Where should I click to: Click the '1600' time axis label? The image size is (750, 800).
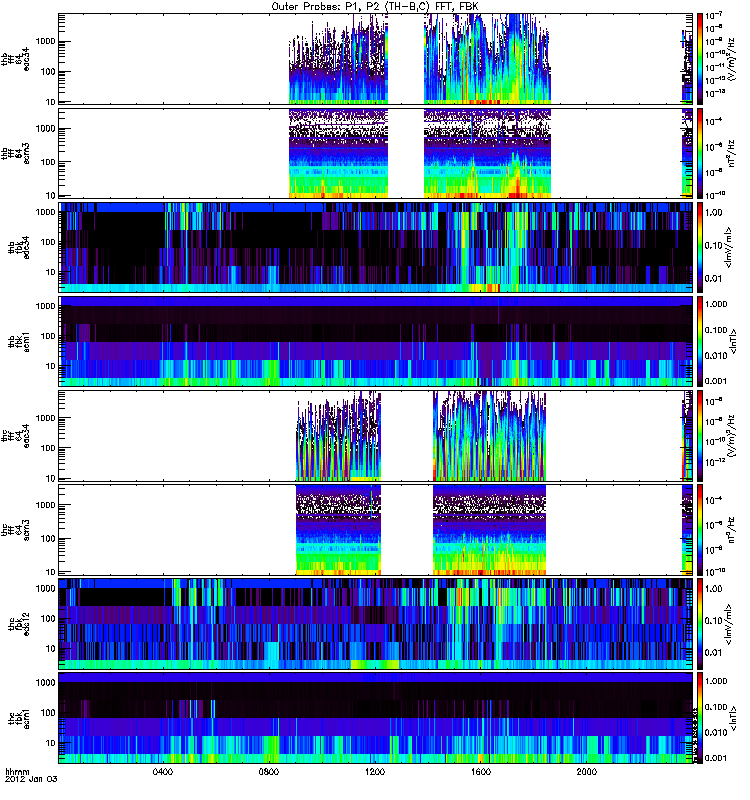click(481, 772)
